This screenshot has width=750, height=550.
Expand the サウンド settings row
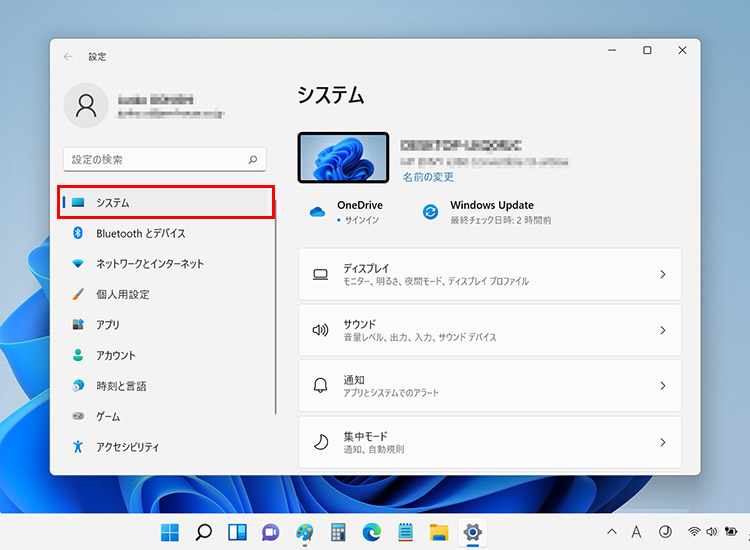coord(490,330)
